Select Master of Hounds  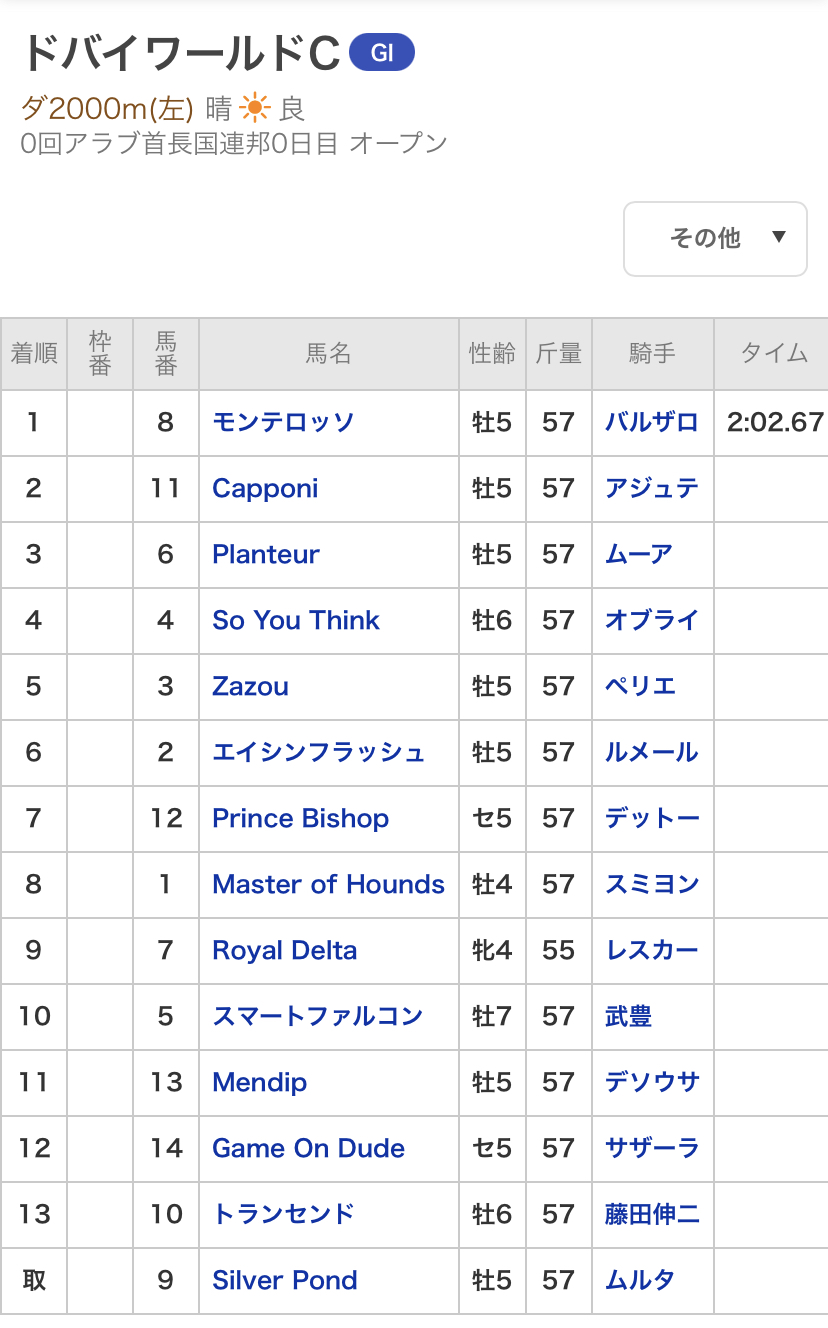[328, 884]
